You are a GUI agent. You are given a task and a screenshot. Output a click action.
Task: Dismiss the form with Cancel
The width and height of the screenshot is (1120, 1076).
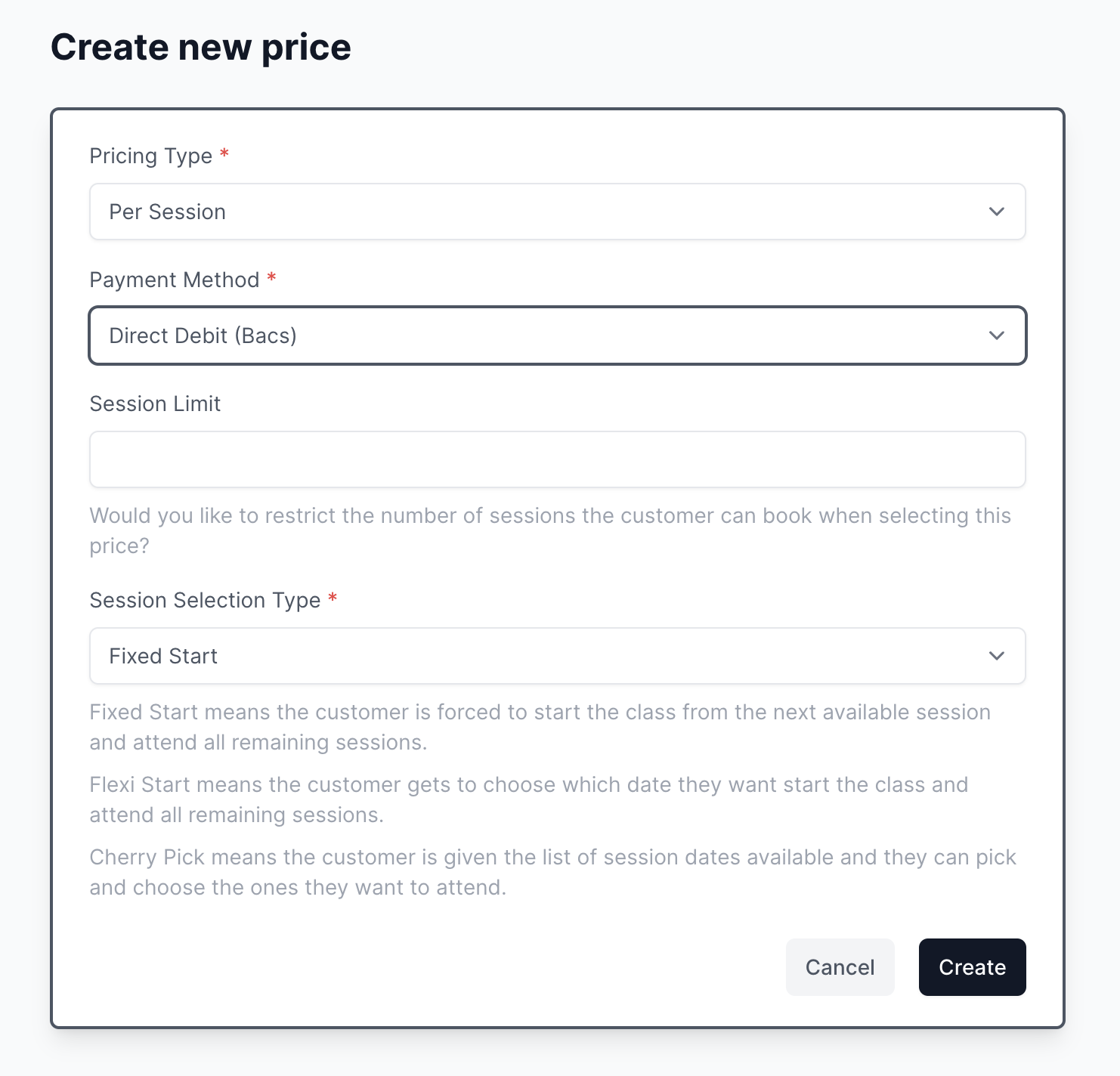click(x=840, y=966)
